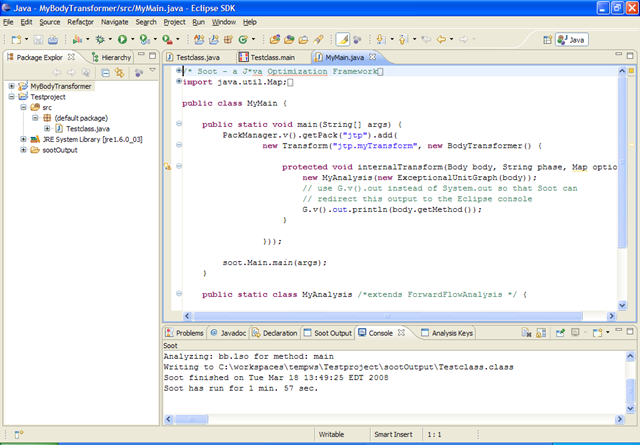Viewport: 640px width, 445px height.
Task: Open the Problems view tab
Action: pyautogui.click(x=185, y=333)
